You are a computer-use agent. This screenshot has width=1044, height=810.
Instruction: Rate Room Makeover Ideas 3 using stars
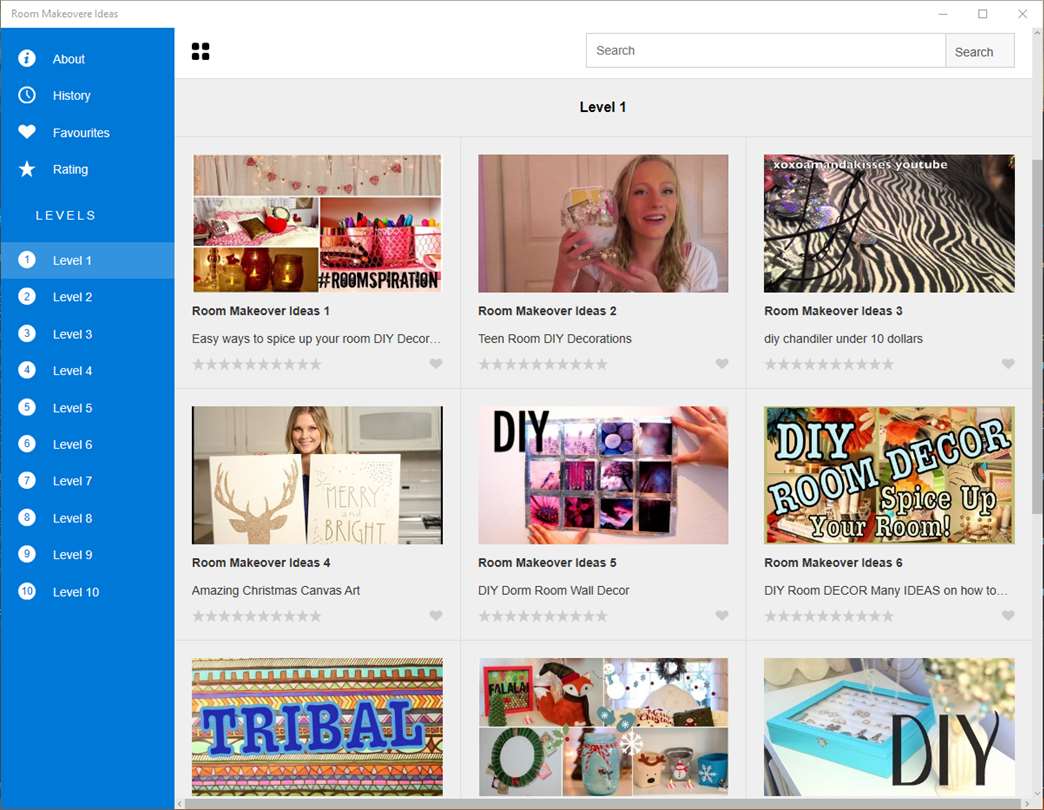pos(829,364)
